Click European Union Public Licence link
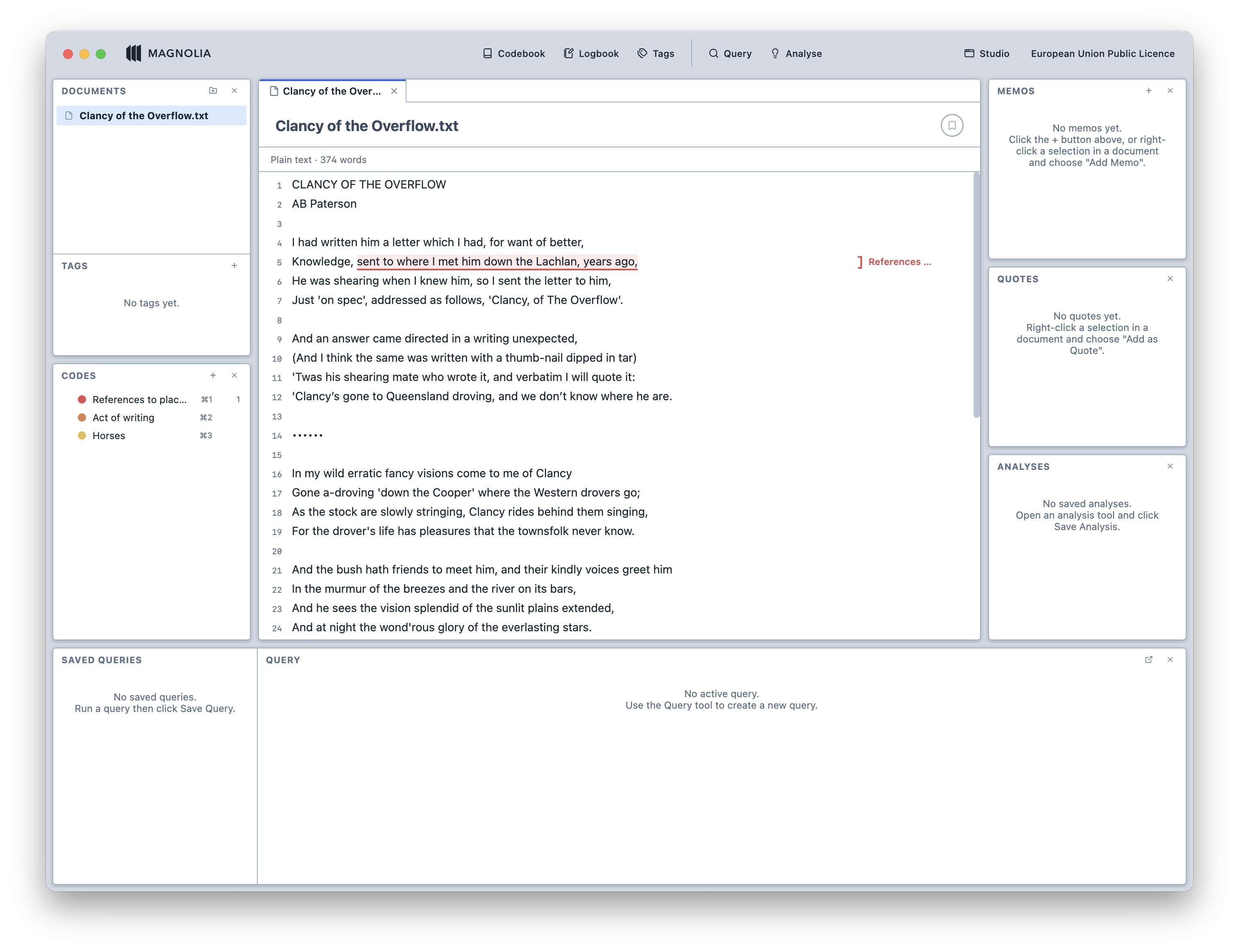Viewport: 1239px width, 952px height. pos(1103,53)
